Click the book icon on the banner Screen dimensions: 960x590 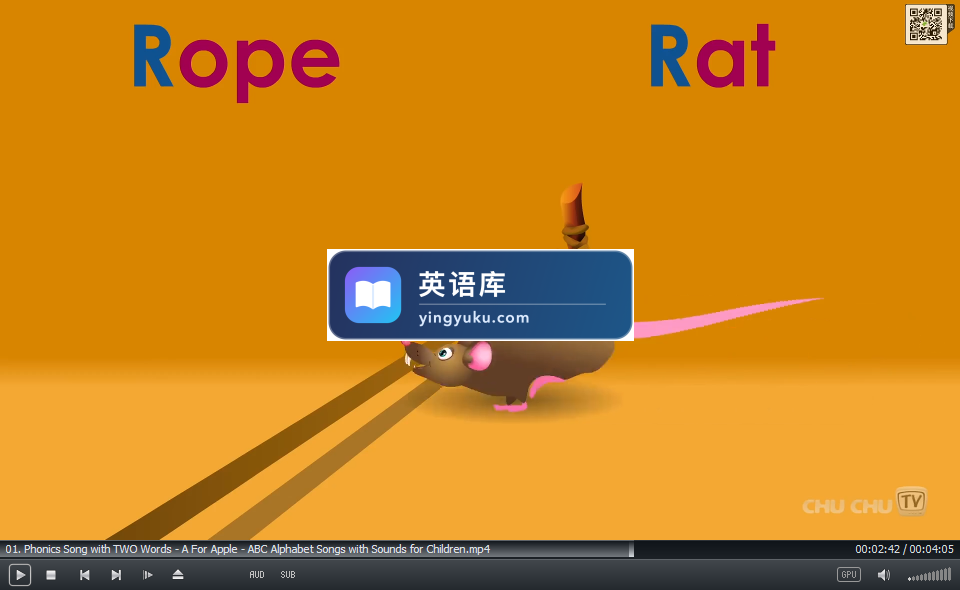click(373, 295)
